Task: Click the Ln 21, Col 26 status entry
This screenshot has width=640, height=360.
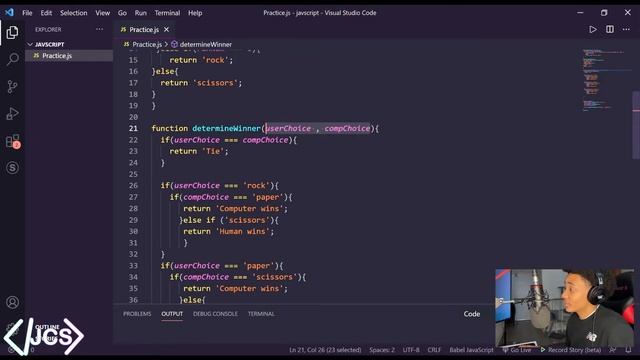Action: point(325,350)
